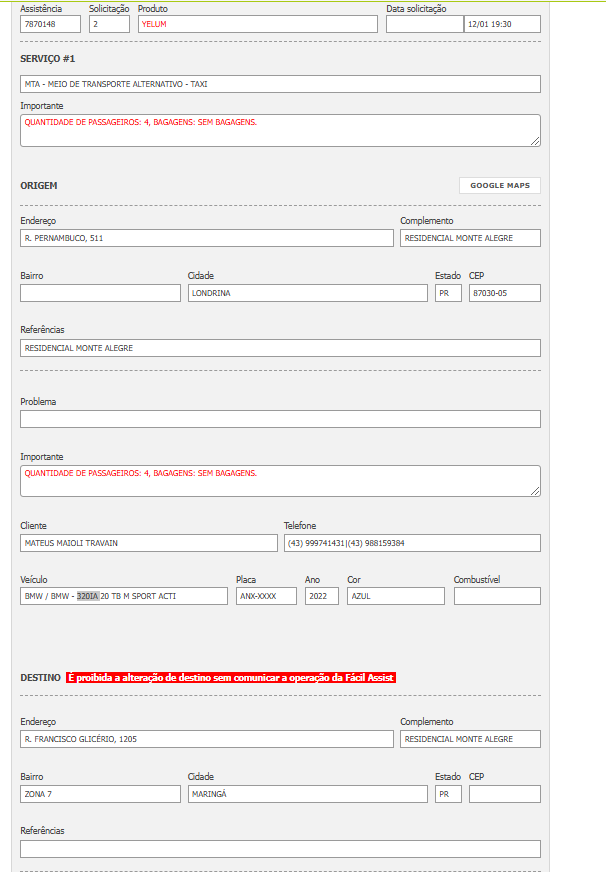Click the Ano field showing 2022
Image resolution: width=606 pixels, height=872 pixels.
tap(322, 596)
